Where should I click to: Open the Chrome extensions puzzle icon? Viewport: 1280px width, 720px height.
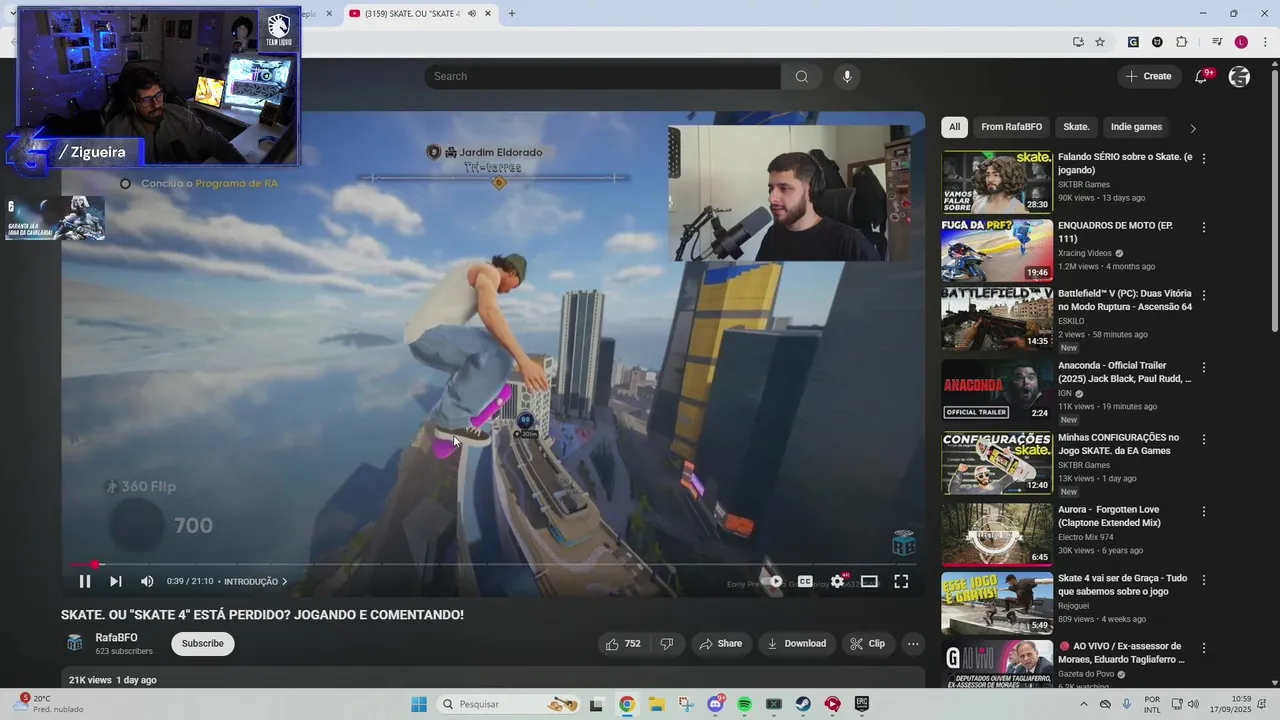[x=1181, y=42]
